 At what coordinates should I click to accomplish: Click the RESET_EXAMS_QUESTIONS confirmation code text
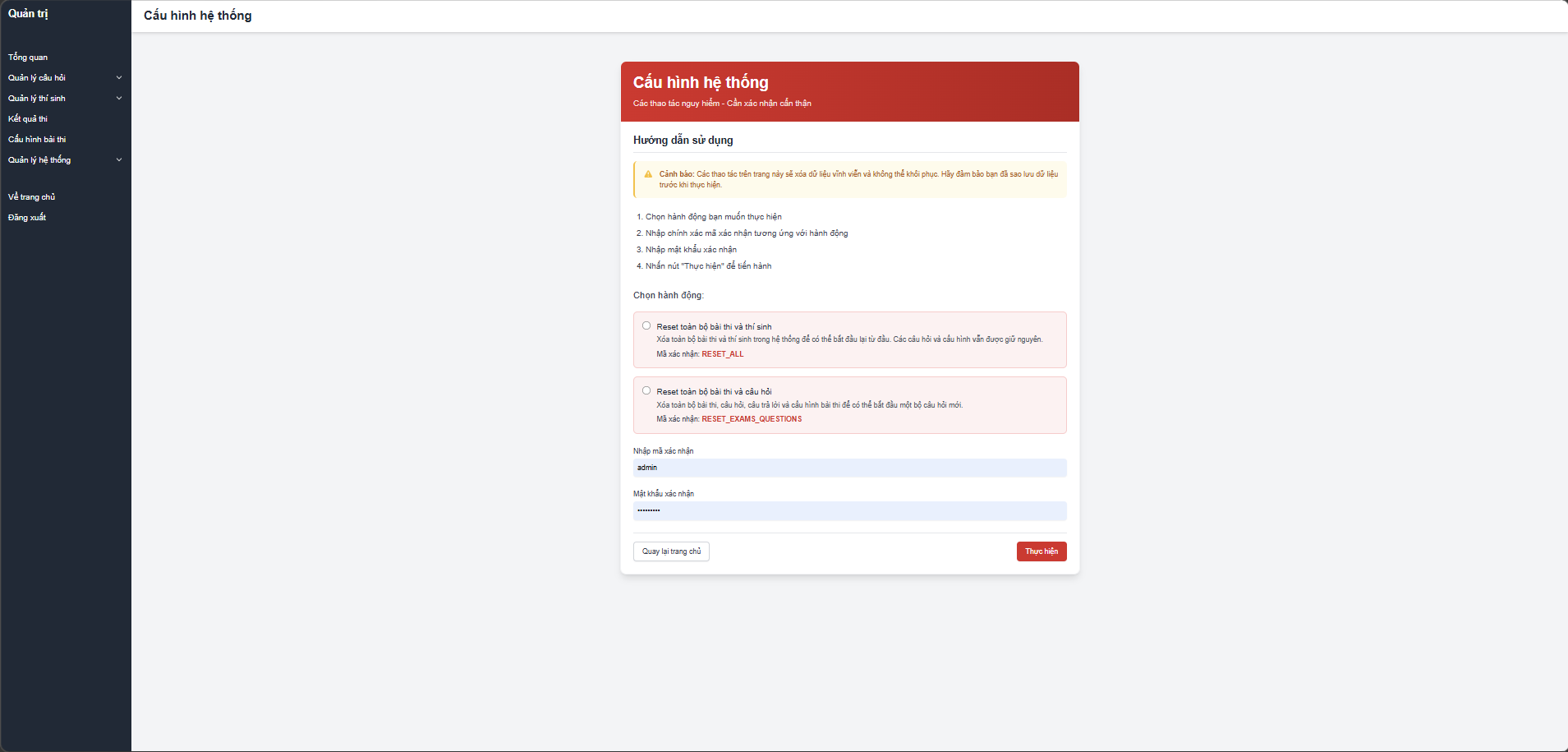(x=752, y=419)
